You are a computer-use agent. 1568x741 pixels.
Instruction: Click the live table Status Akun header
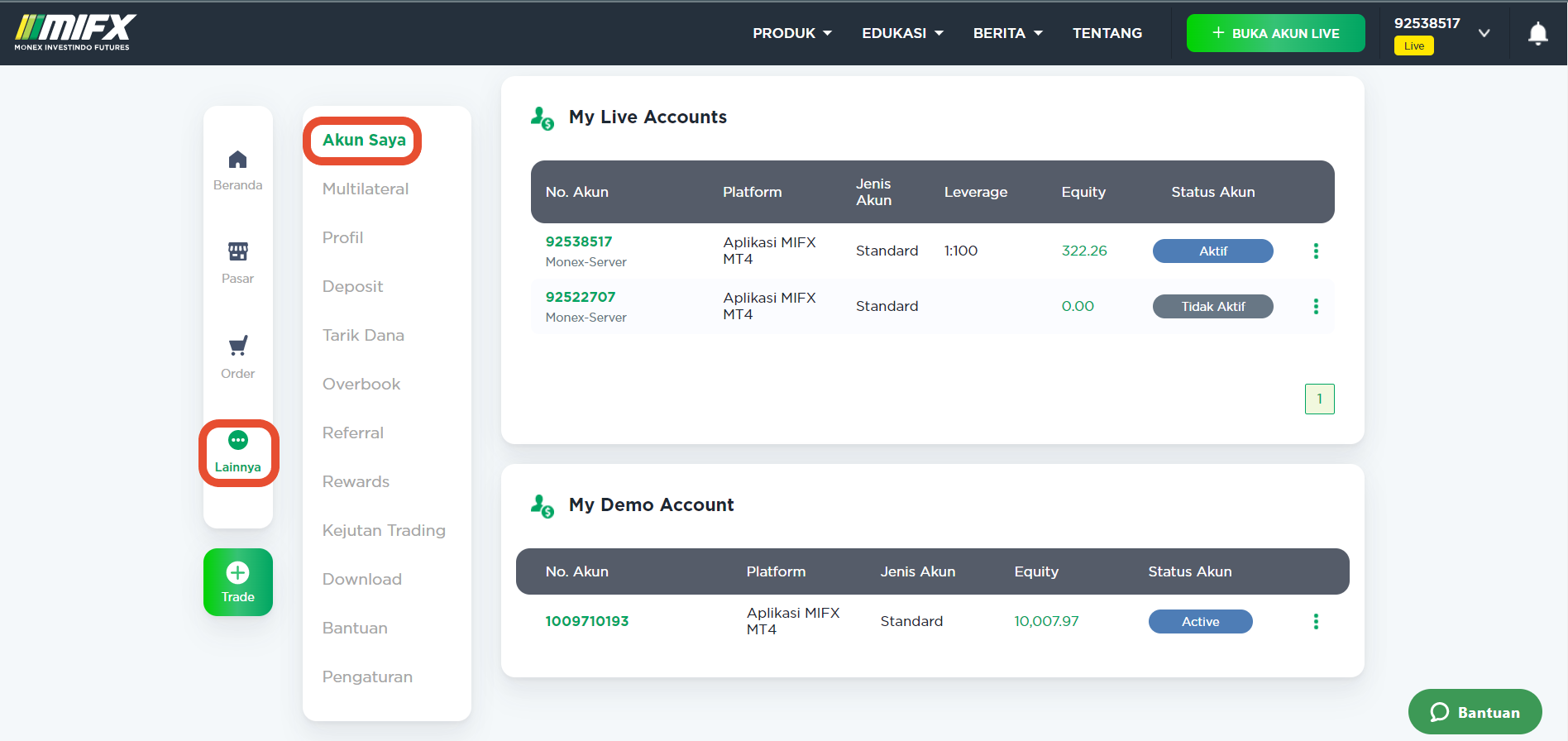tap(1213, 192)
